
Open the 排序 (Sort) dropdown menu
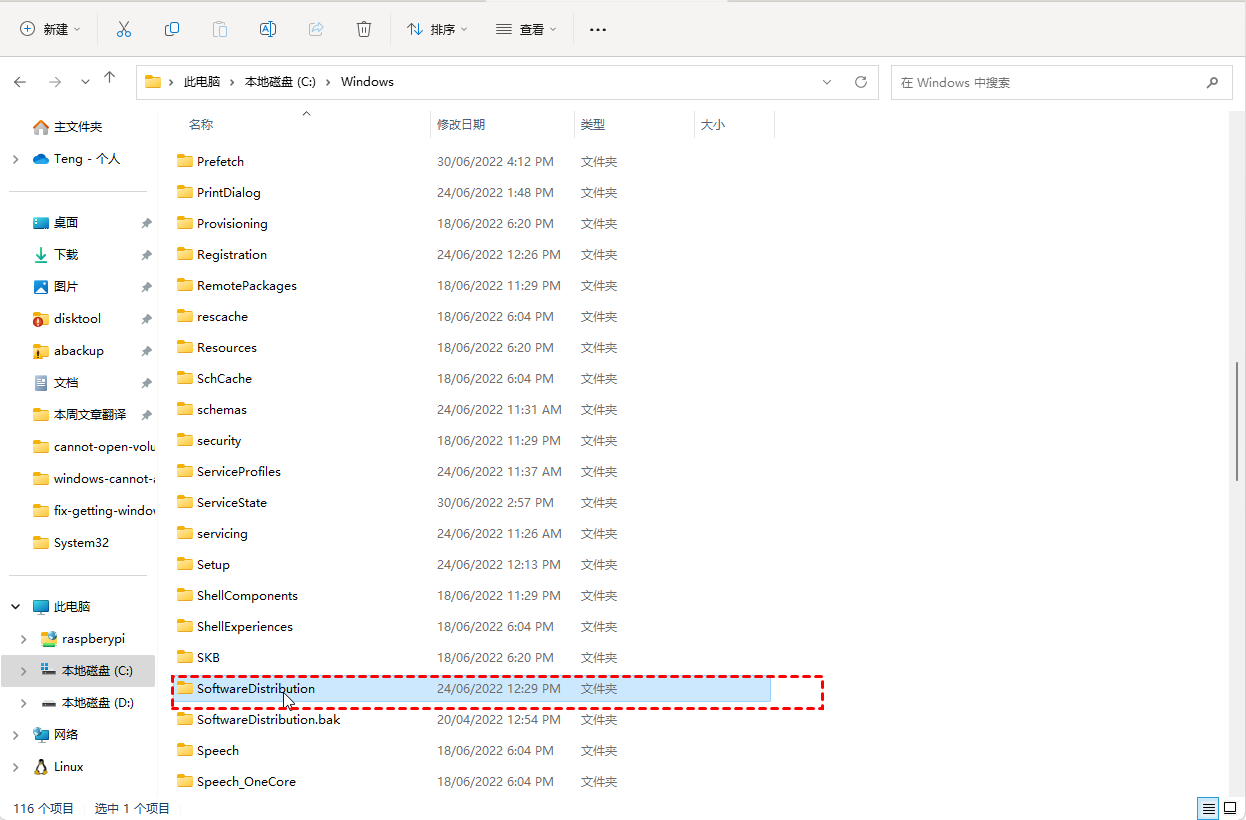click(437, 30)
